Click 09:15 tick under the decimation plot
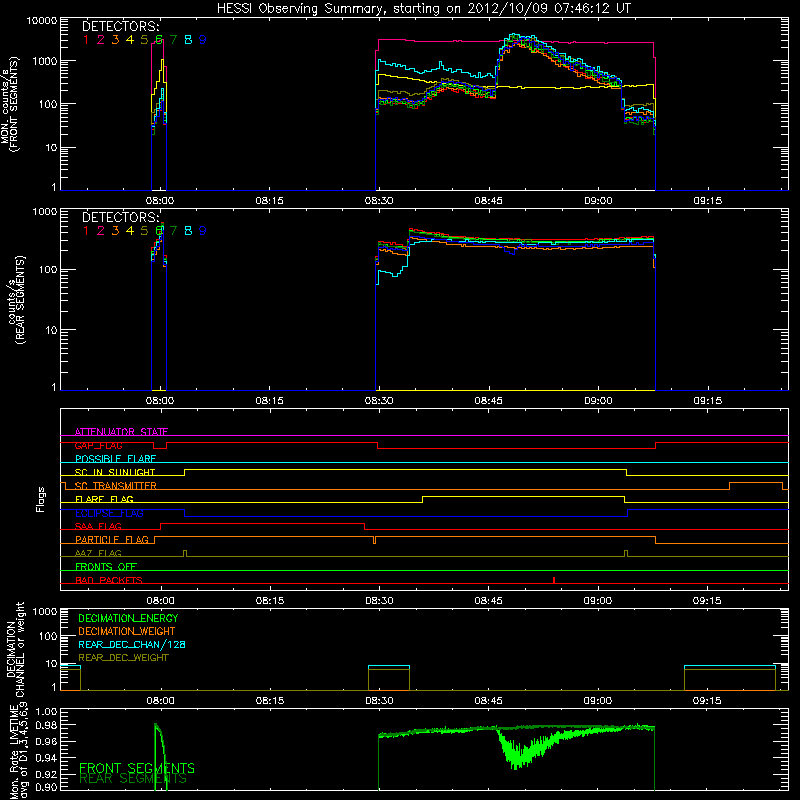 [x=707, y=701]
